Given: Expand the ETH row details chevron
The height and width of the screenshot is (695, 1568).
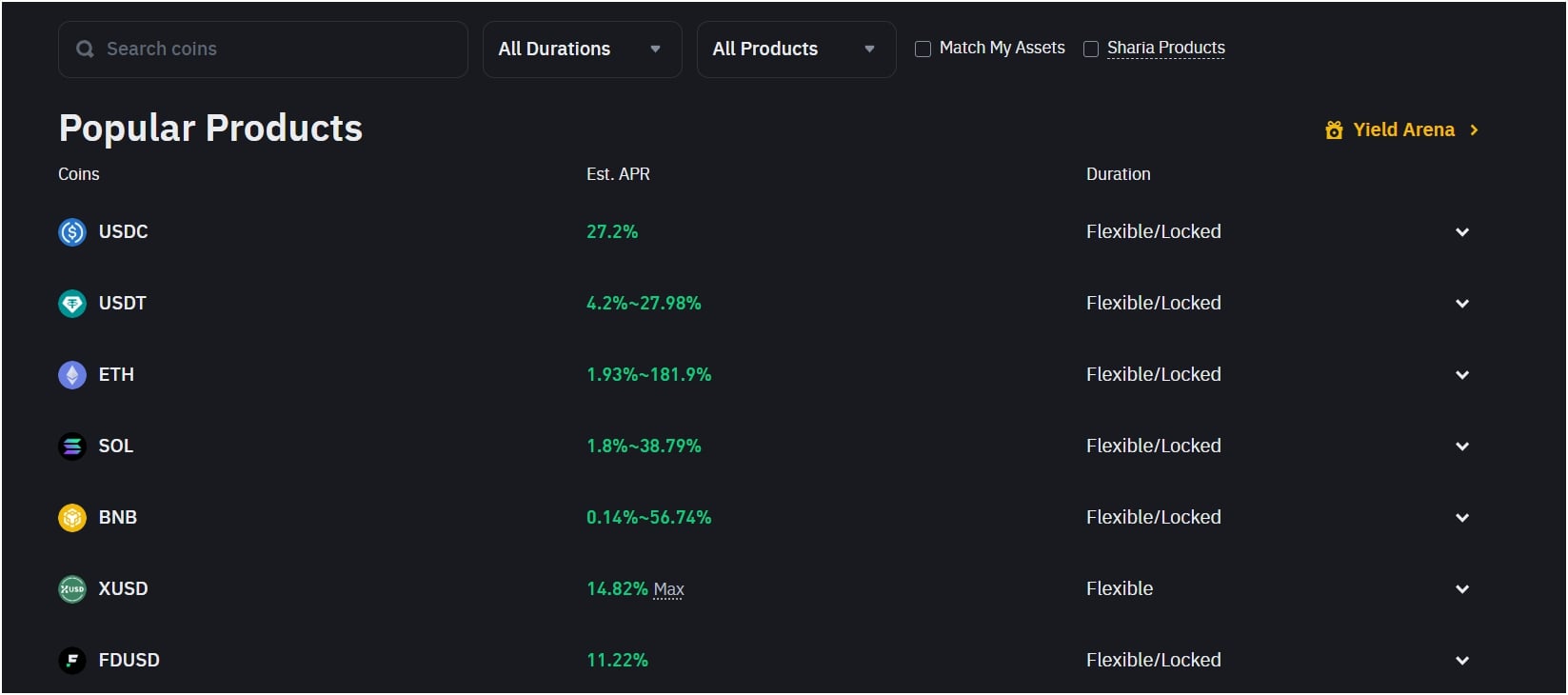Looking at the screenshot, I should (x=1462, y=375).
